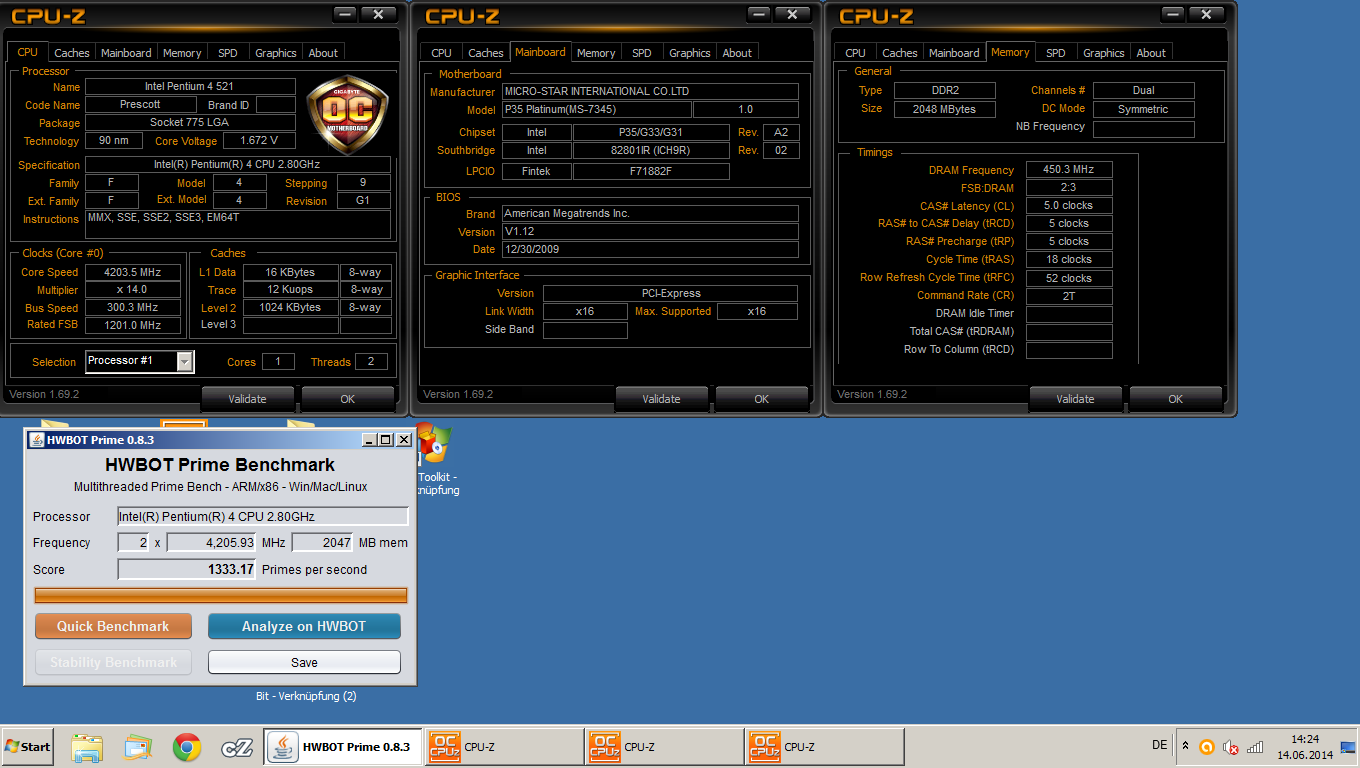
Task: Open the CPU-Z pinned icon in taskbar
Action: tap(237, 747)
